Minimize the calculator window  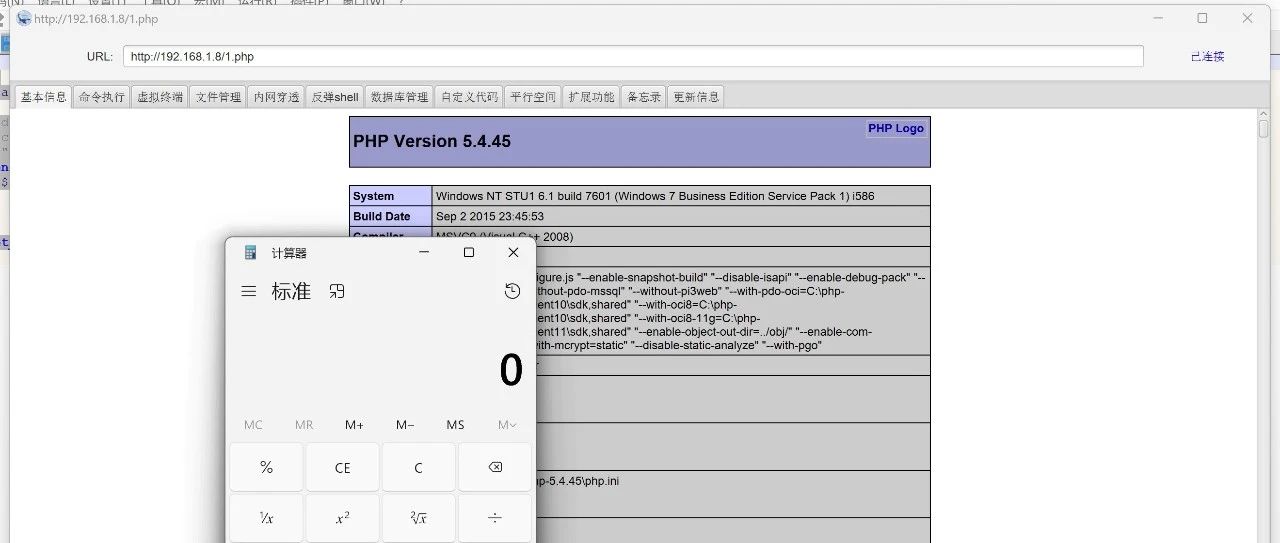coord(424,253)
